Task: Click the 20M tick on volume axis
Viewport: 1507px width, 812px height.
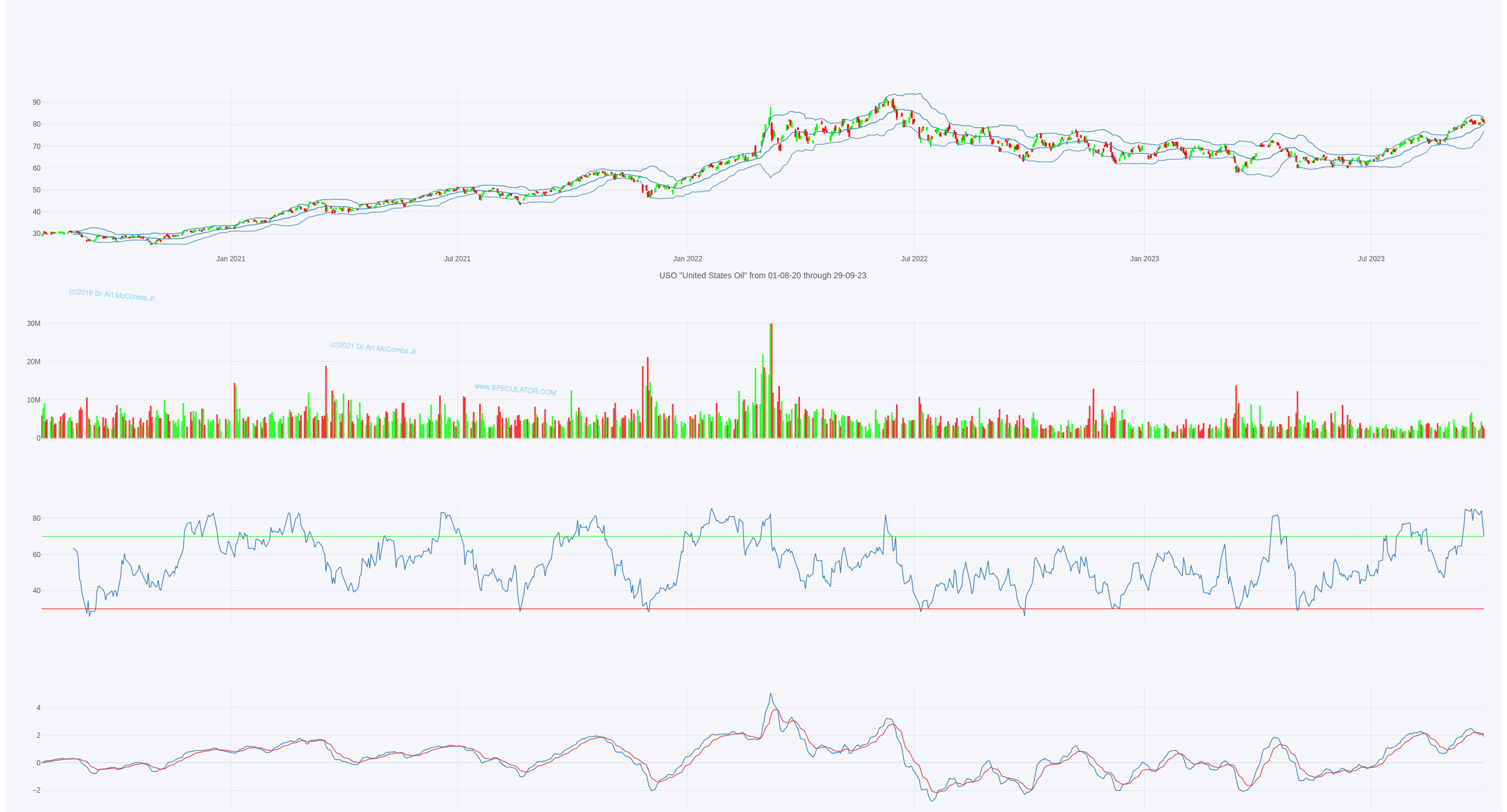Action: (x=34, y=362)
